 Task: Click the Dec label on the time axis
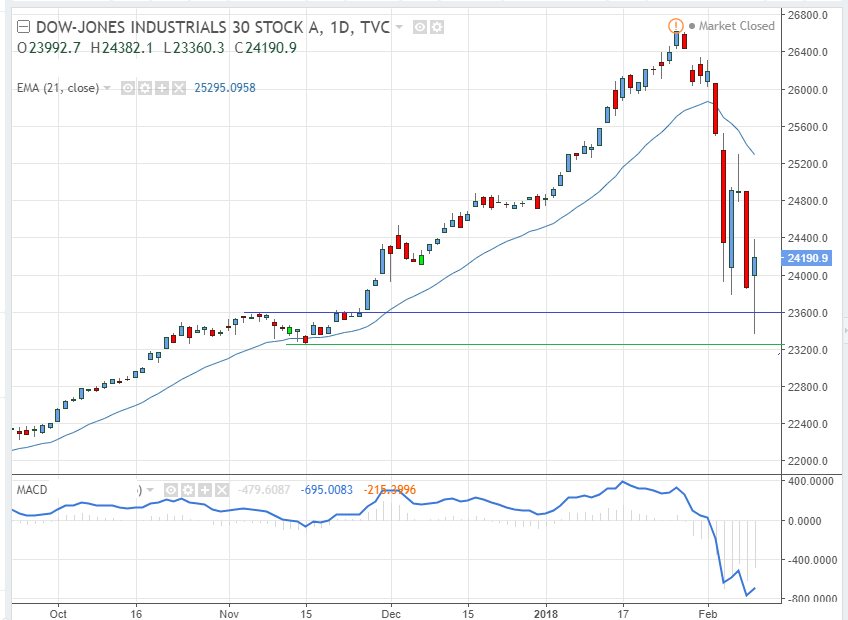(391, 614)
